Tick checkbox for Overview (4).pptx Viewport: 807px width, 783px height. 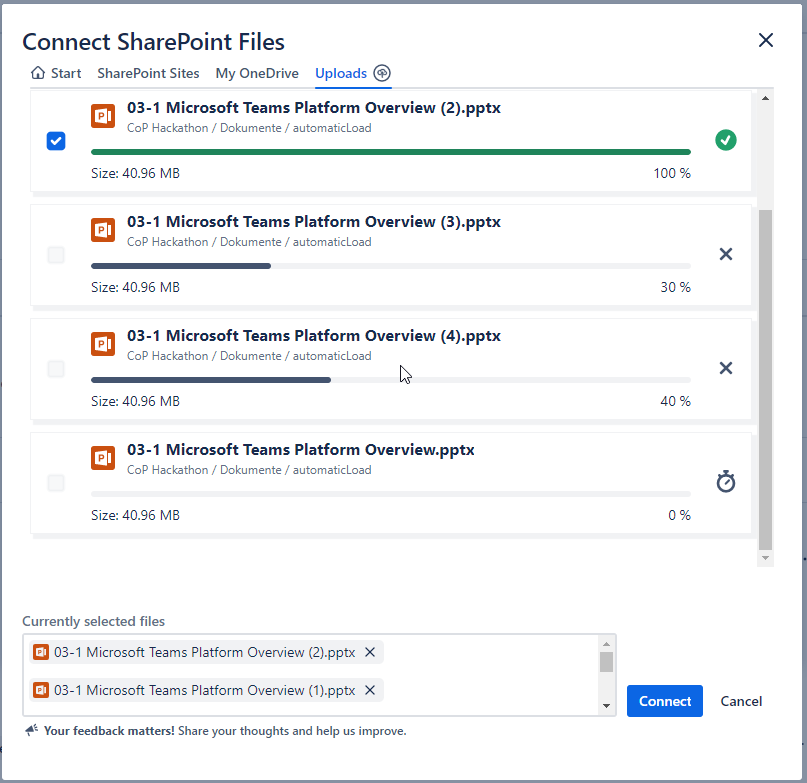[x=56, y=369]
